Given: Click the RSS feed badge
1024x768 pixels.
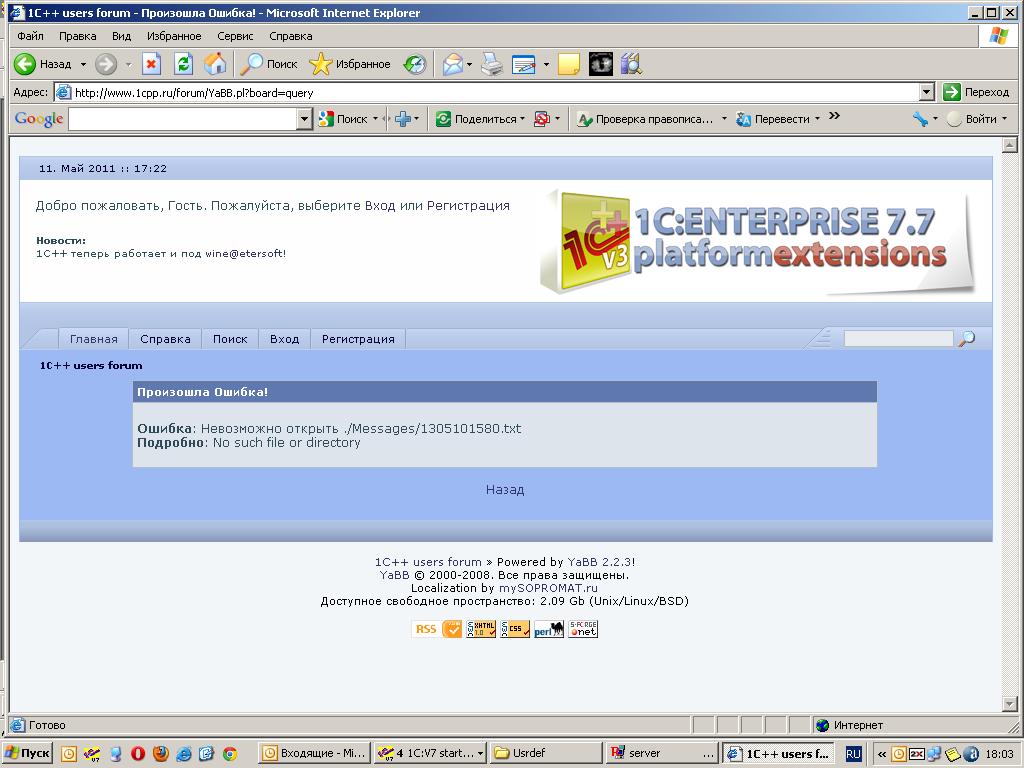Looking at the screenshot, I should tap(425, 629).
